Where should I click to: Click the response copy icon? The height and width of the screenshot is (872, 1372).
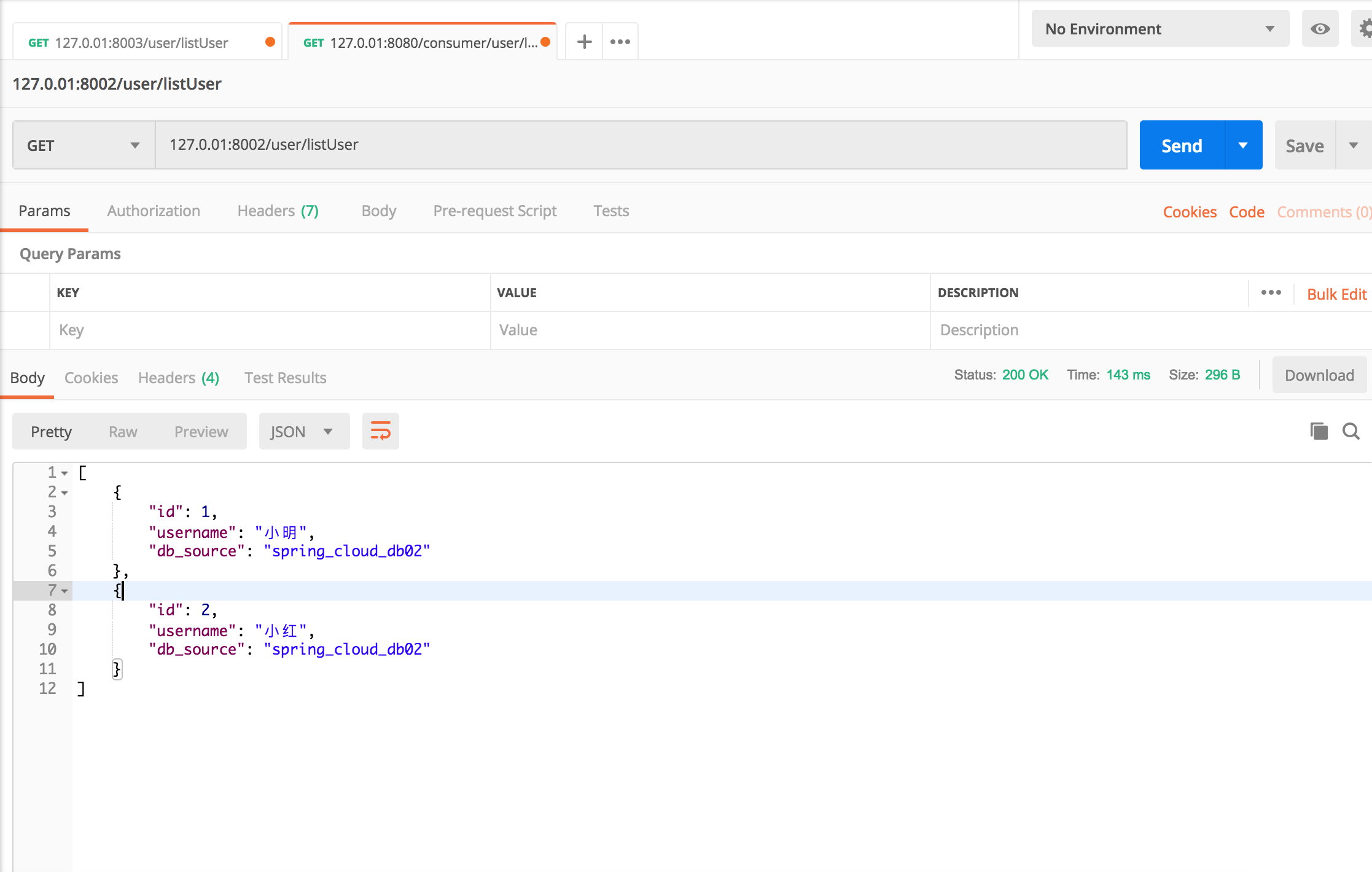point(1318,432)
